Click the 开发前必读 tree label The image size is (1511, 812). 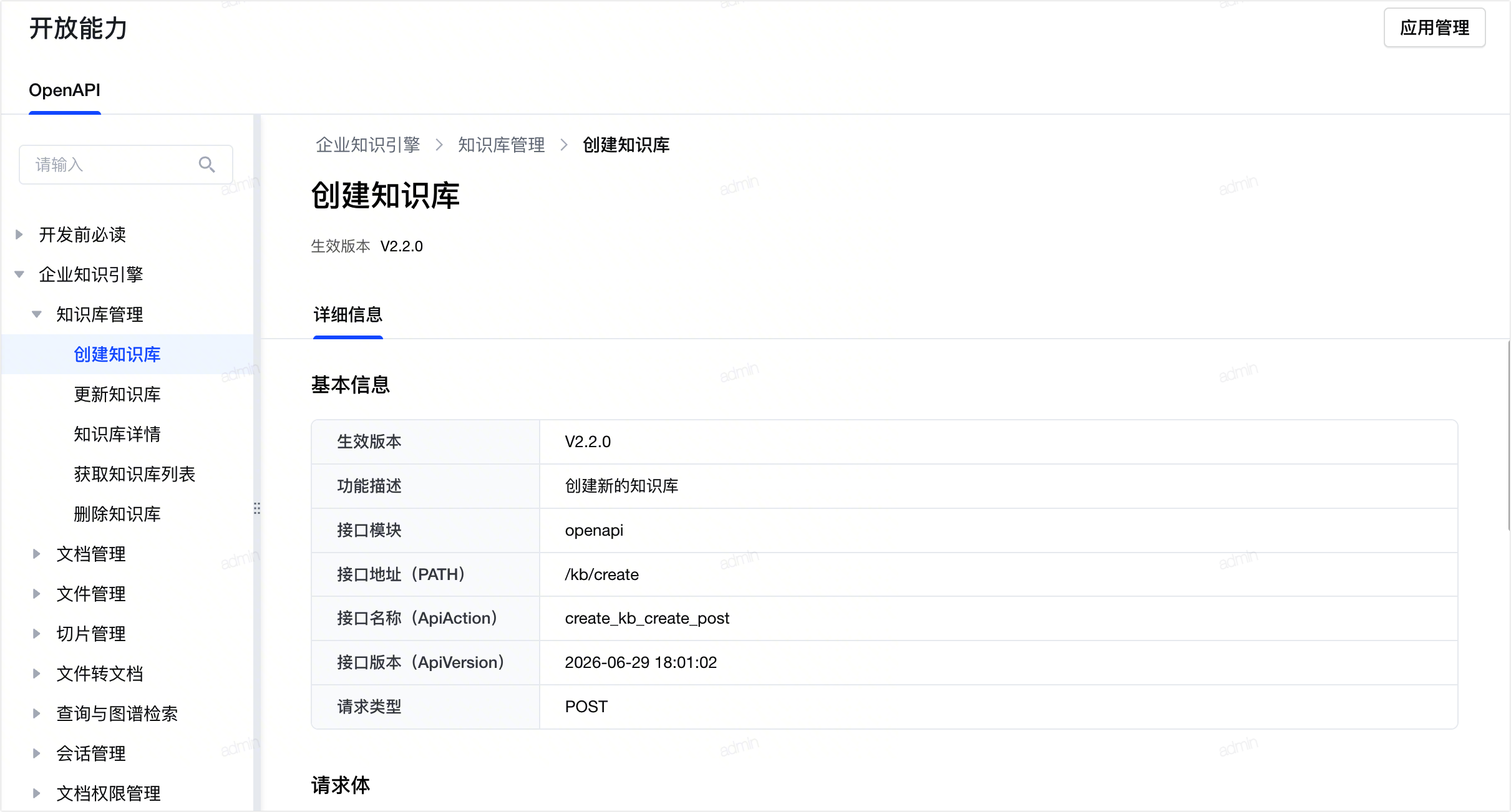pos(82,234)
